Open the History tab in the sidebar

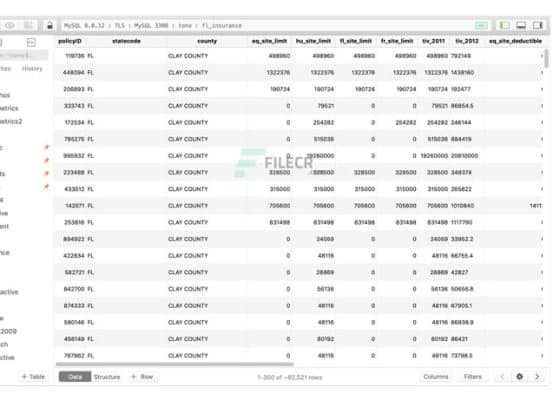click(x=32, y=69)
